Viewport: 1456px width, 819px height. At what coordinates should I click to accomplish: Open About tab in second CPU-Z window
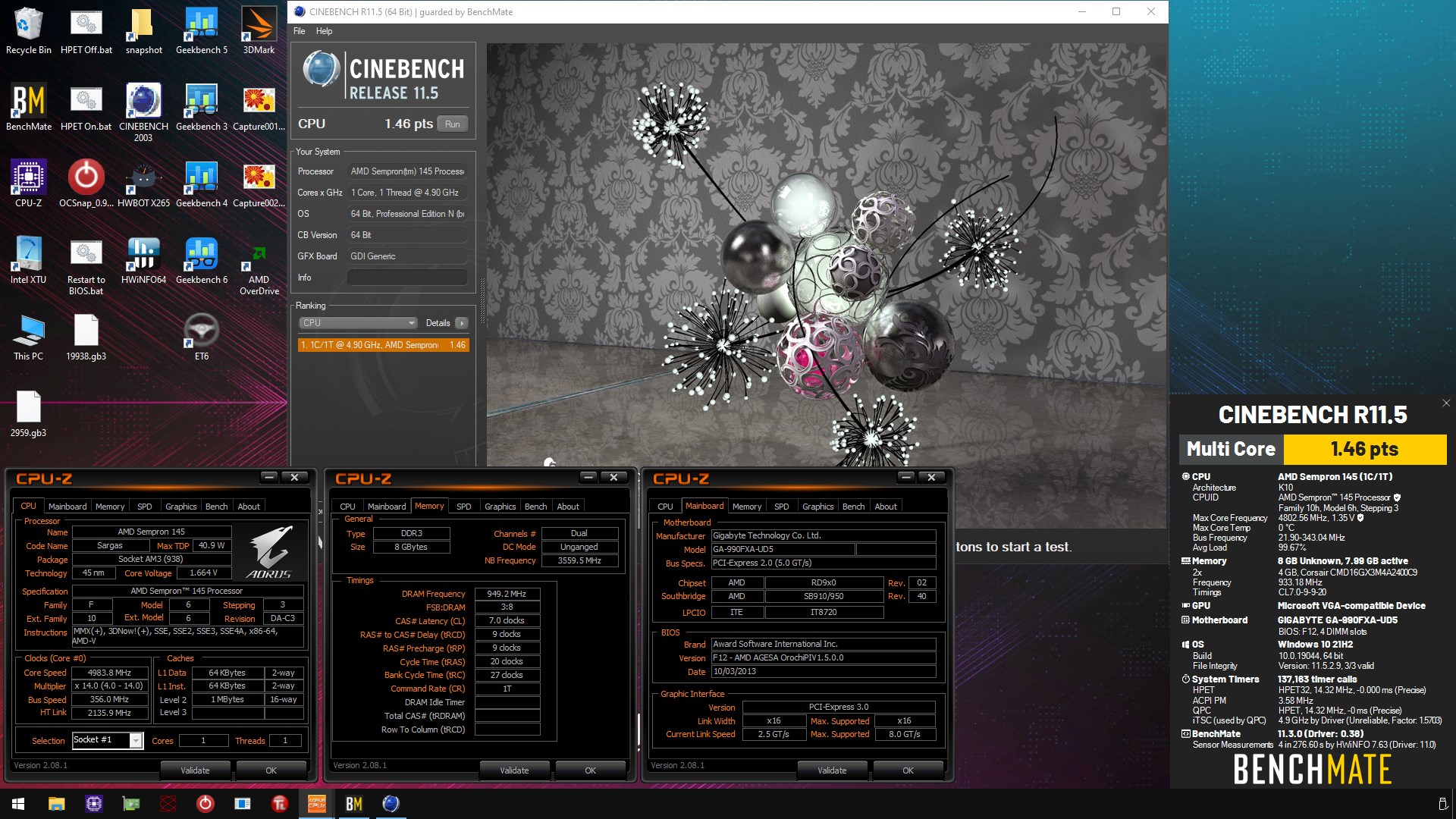coord(568,507)
